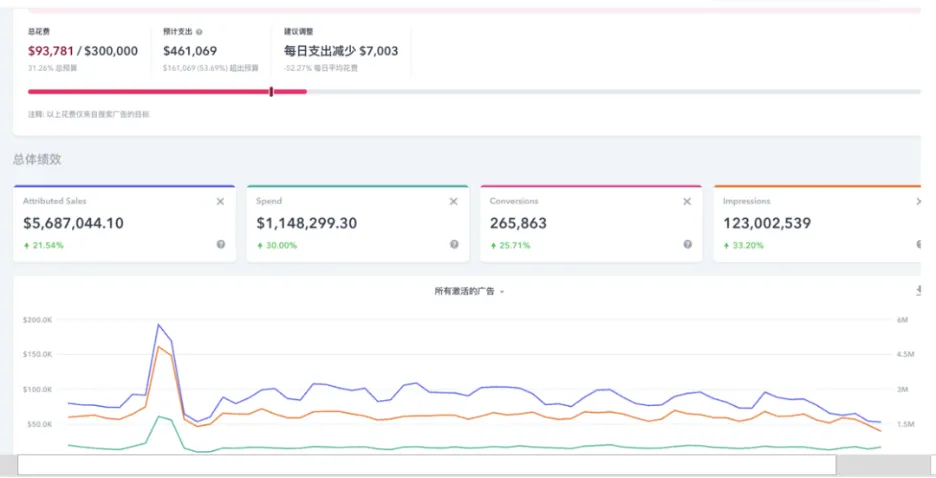This screenshot has width=936, height=478.
Task: Open help icon on Conversions card
Action: tap(688, 244)
